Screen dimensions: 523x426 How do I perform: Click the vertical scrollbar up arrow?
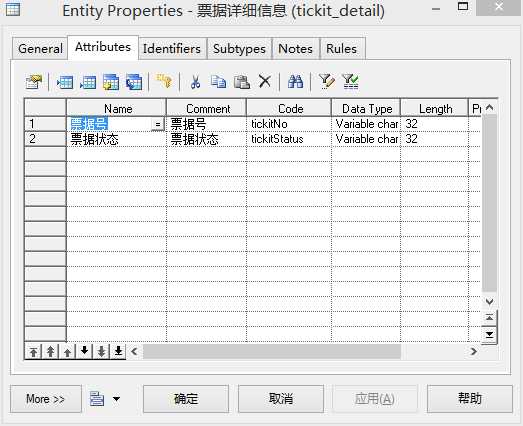490,108
